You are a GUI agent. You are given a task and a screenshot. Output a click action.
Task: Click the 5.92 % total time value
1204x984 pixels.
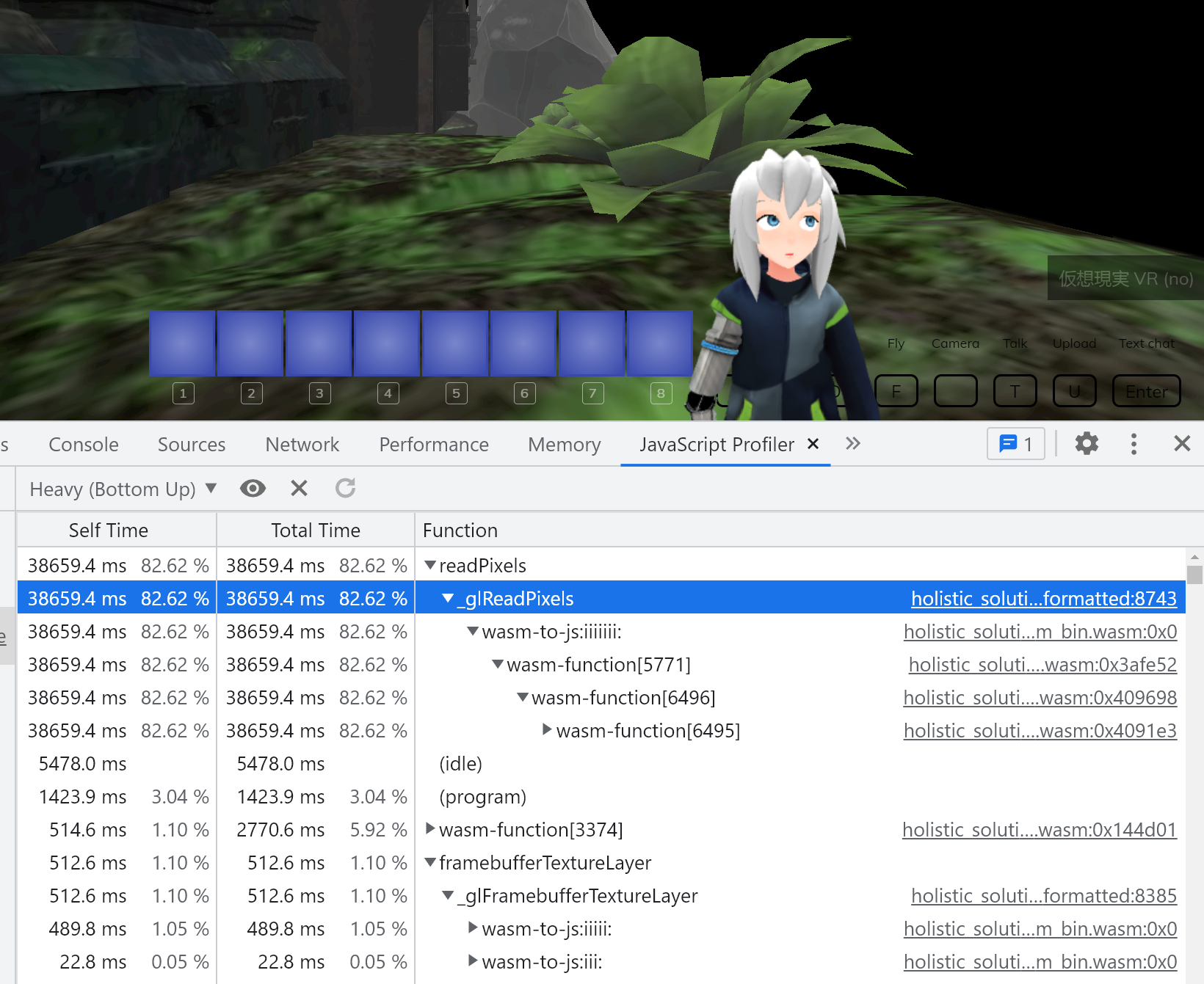click(378, 830)
